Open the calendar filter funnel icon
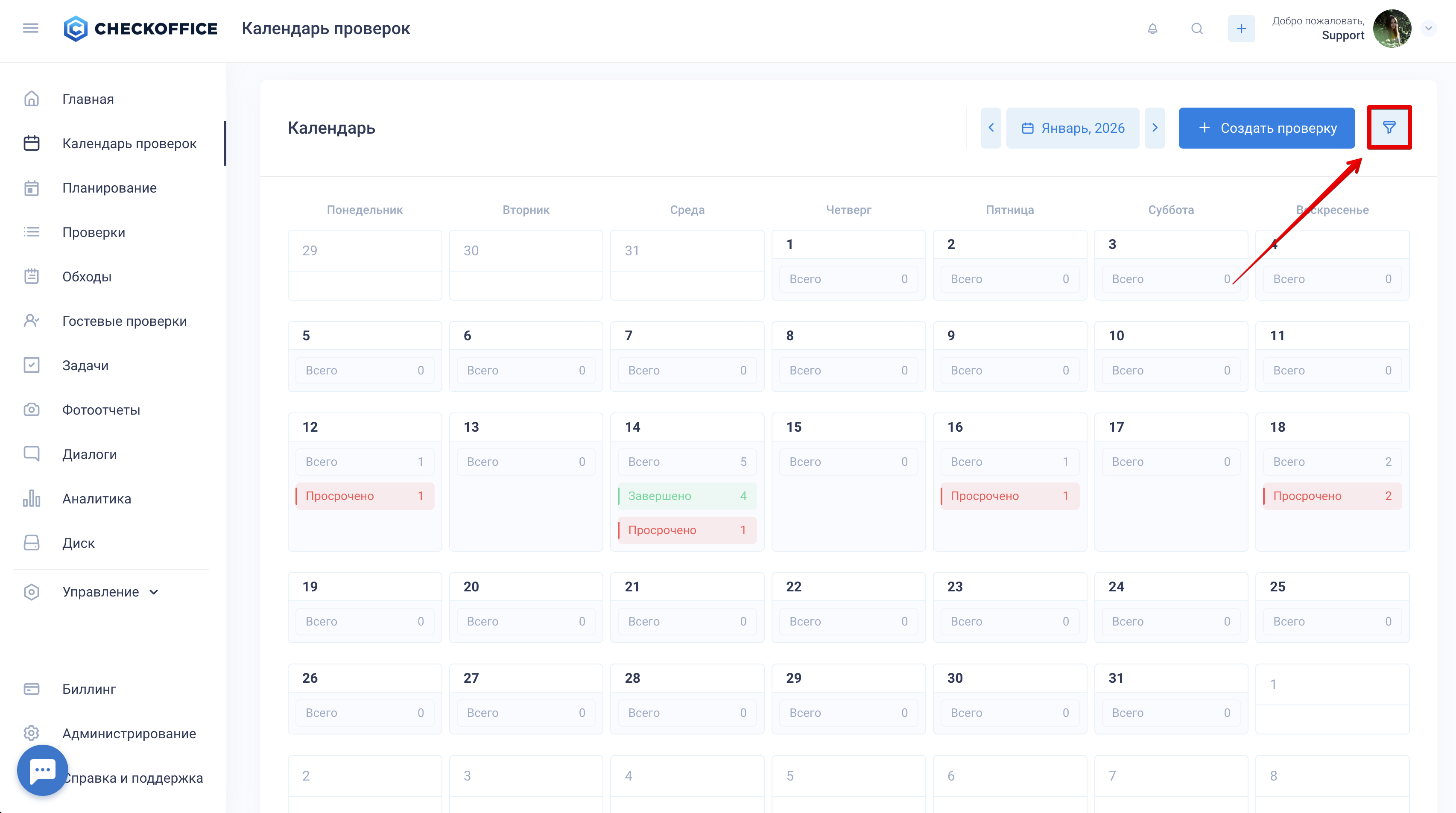 1389,128
